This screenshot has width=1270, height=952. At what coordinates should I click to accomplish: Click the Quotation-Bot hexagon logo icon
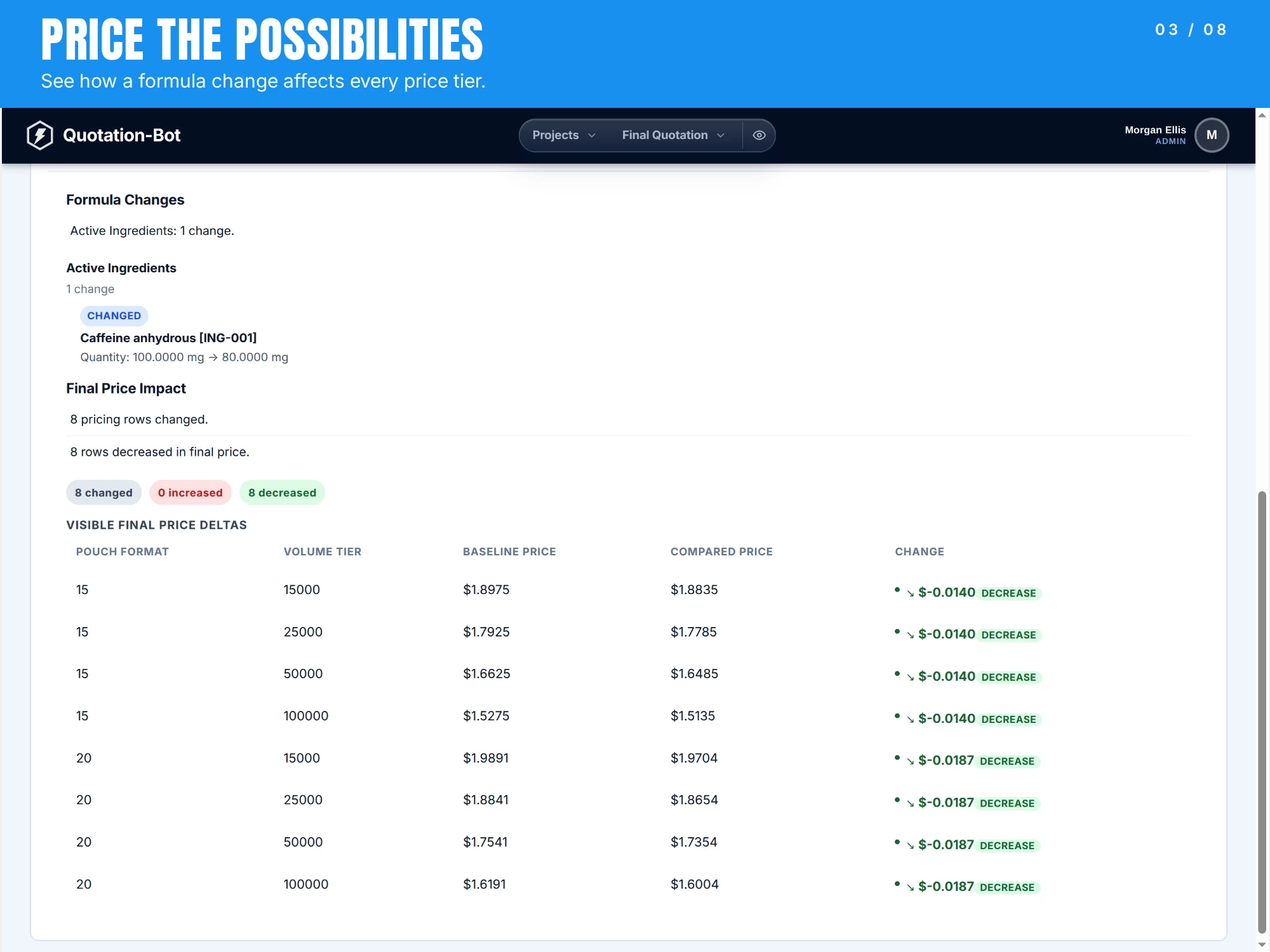[40, 135]
